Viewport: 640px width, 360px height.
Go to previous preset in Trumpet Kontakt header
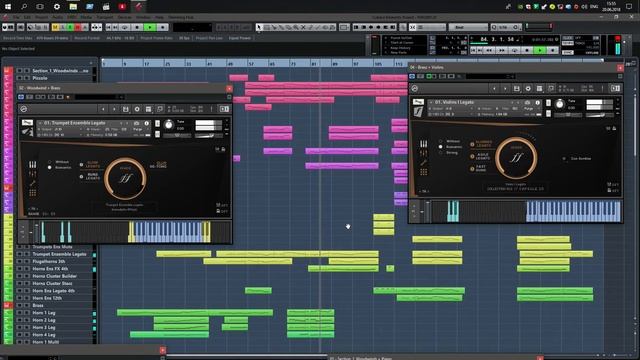(x=103, y=109)
